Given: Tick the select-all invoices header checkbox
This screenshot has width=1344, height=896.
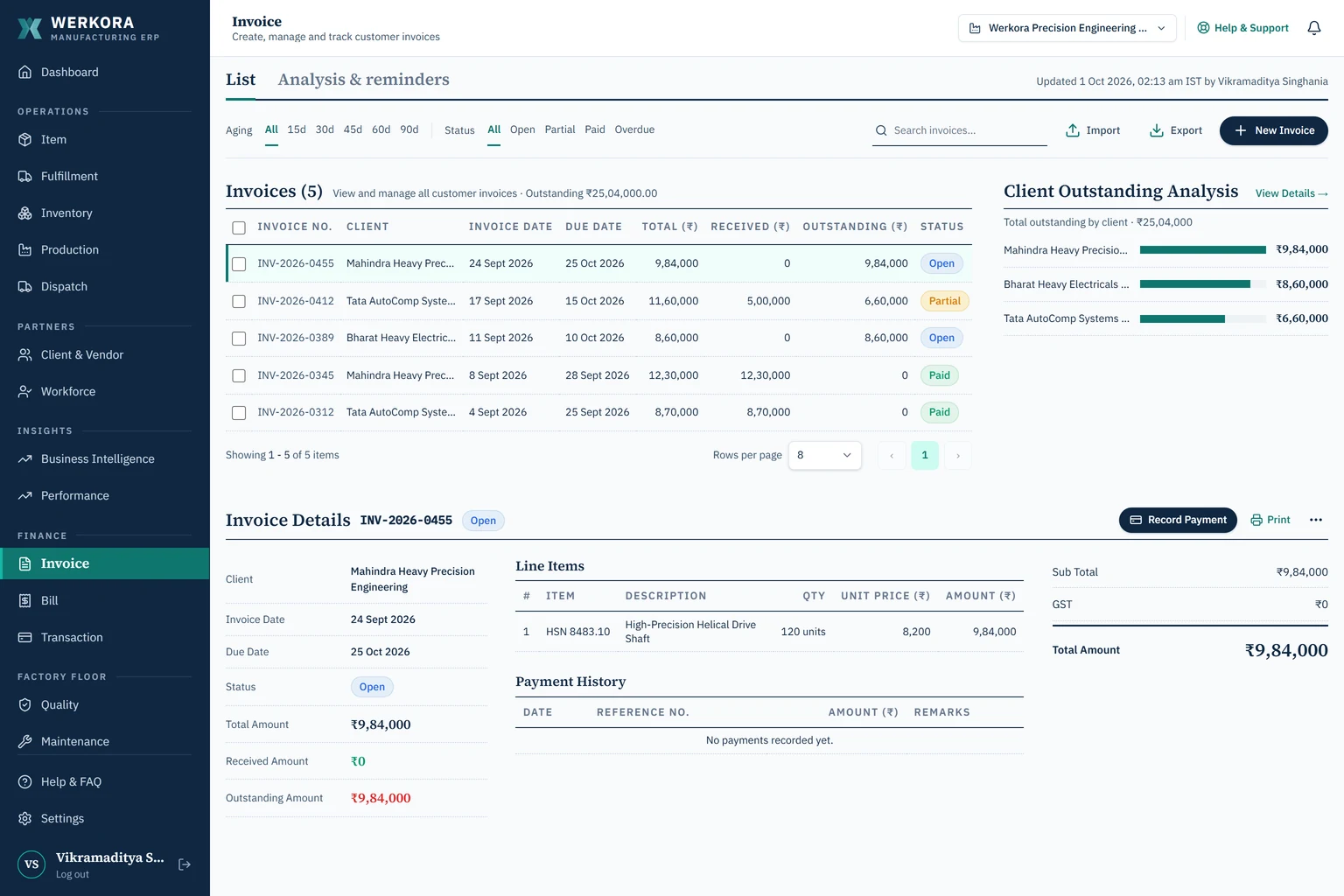Looking at the screenshot, I should 239,227.
